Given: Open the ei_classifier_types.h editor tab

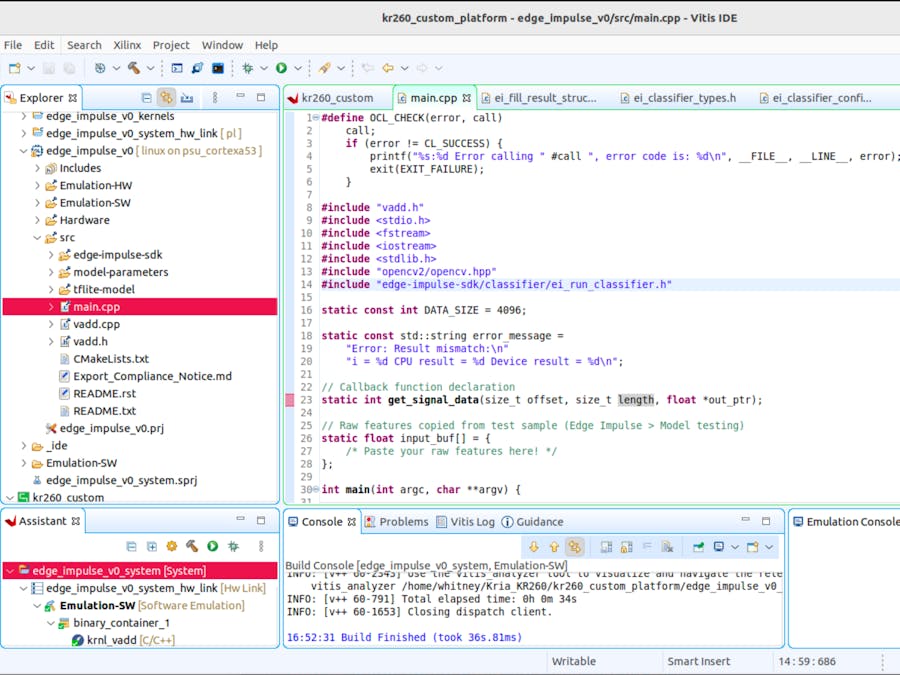Looking at the screenshot, I should [x=684, y=98].
